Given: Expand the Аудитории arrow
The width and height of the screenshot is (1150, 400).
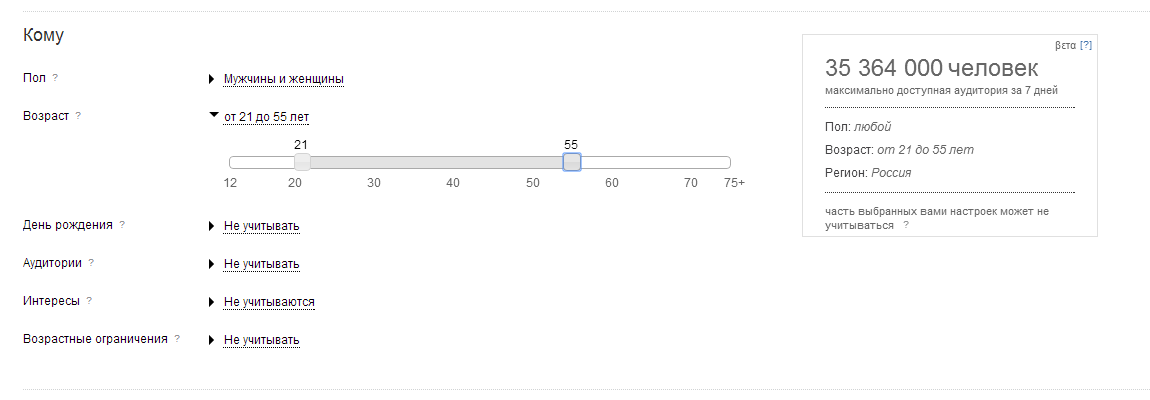Looking at the screenshot, I should [x=212, y=263].
